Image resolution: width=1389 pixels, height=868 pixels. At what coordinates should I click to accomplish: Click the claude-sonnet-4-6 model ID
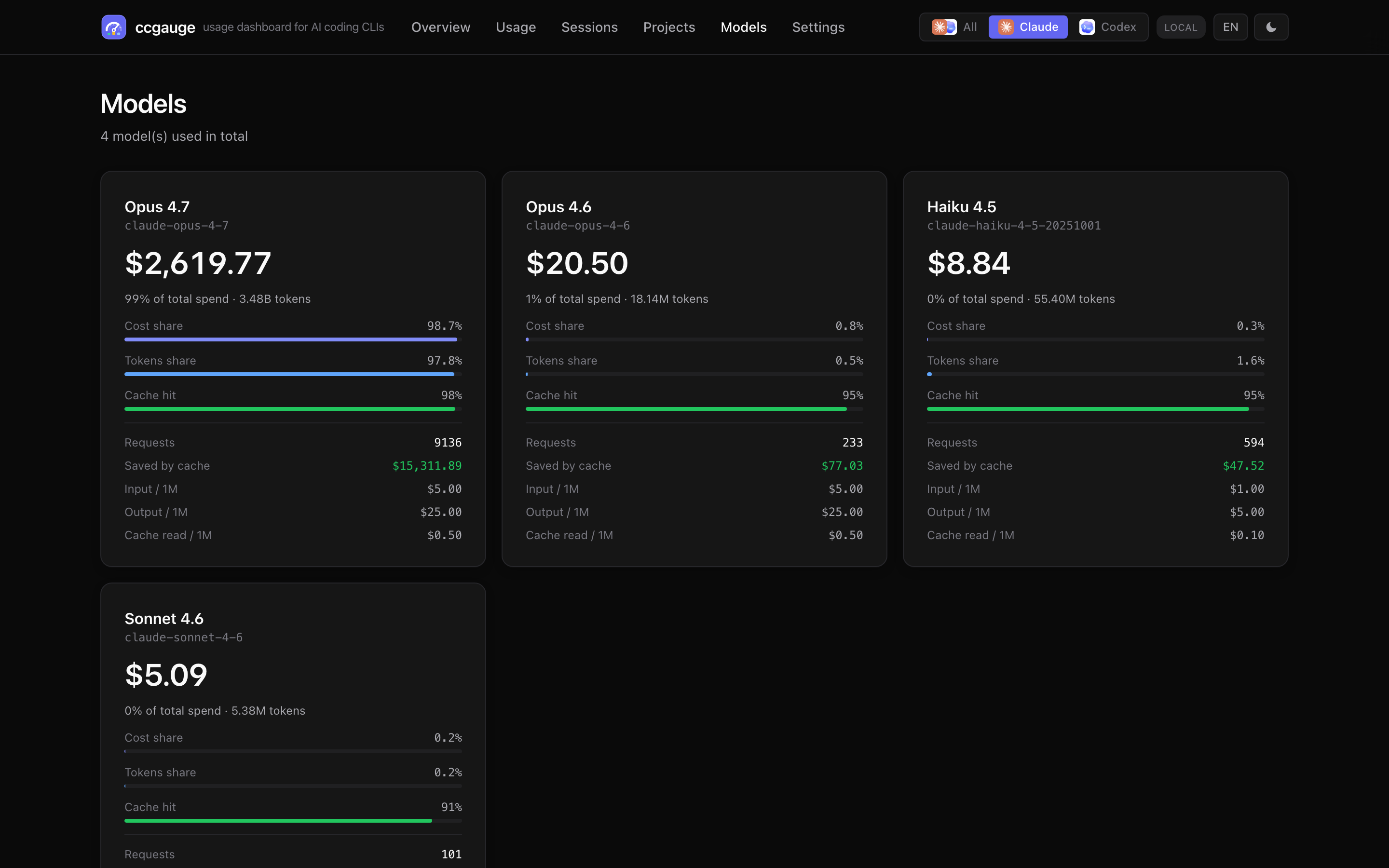(x=184, y=637)
